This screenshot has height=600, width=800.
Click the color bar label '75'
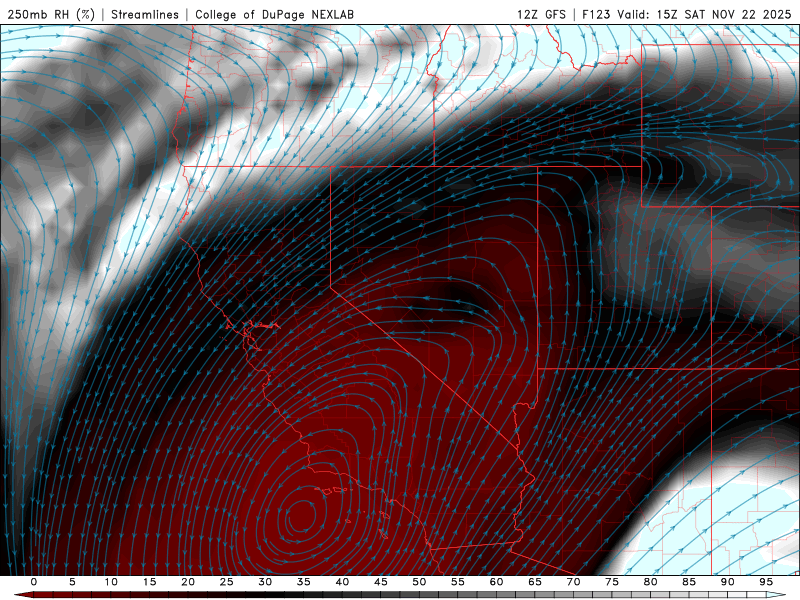[612, 582]
